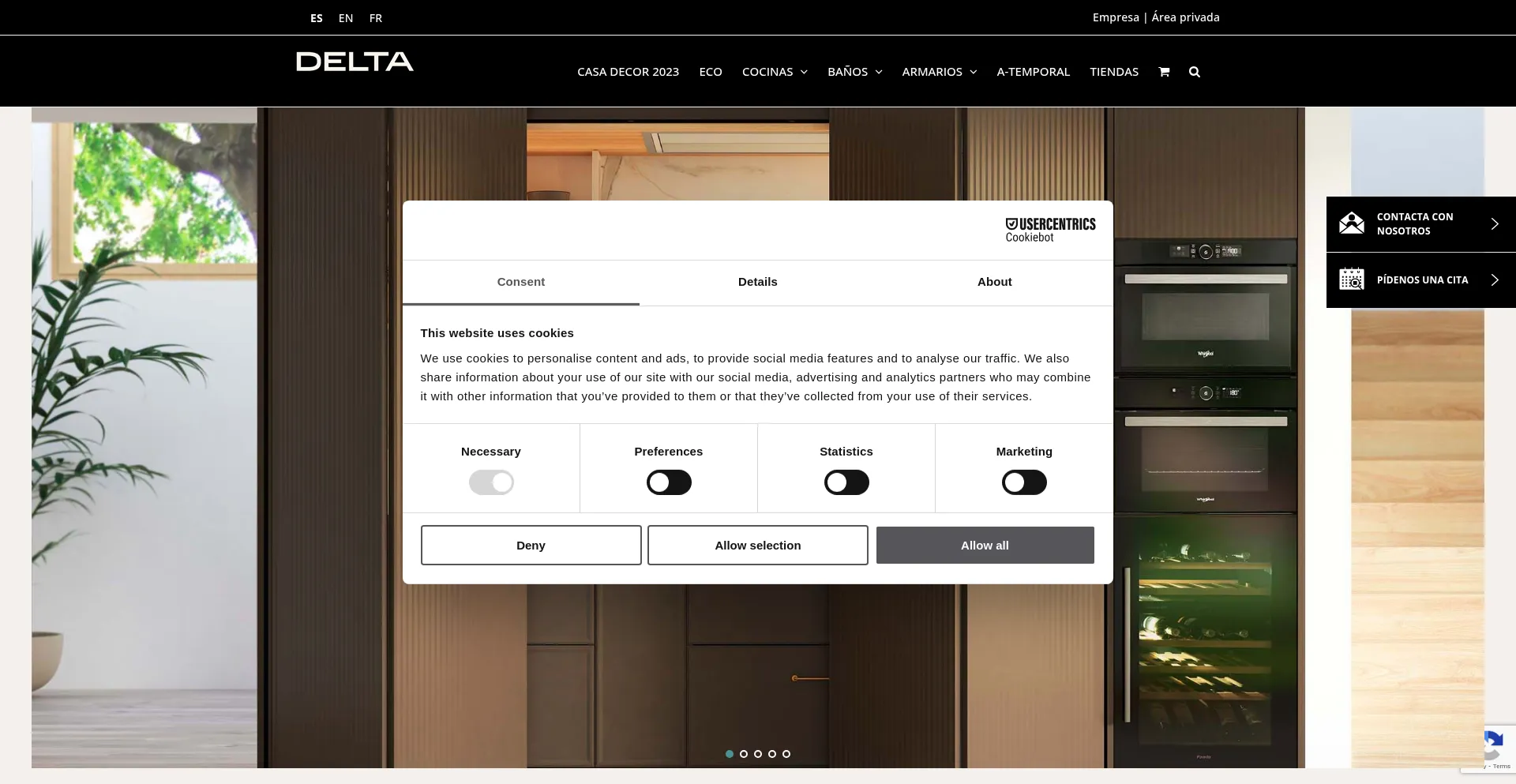
Task: Enable the Statistics cookies toggle
Action: 846,482
